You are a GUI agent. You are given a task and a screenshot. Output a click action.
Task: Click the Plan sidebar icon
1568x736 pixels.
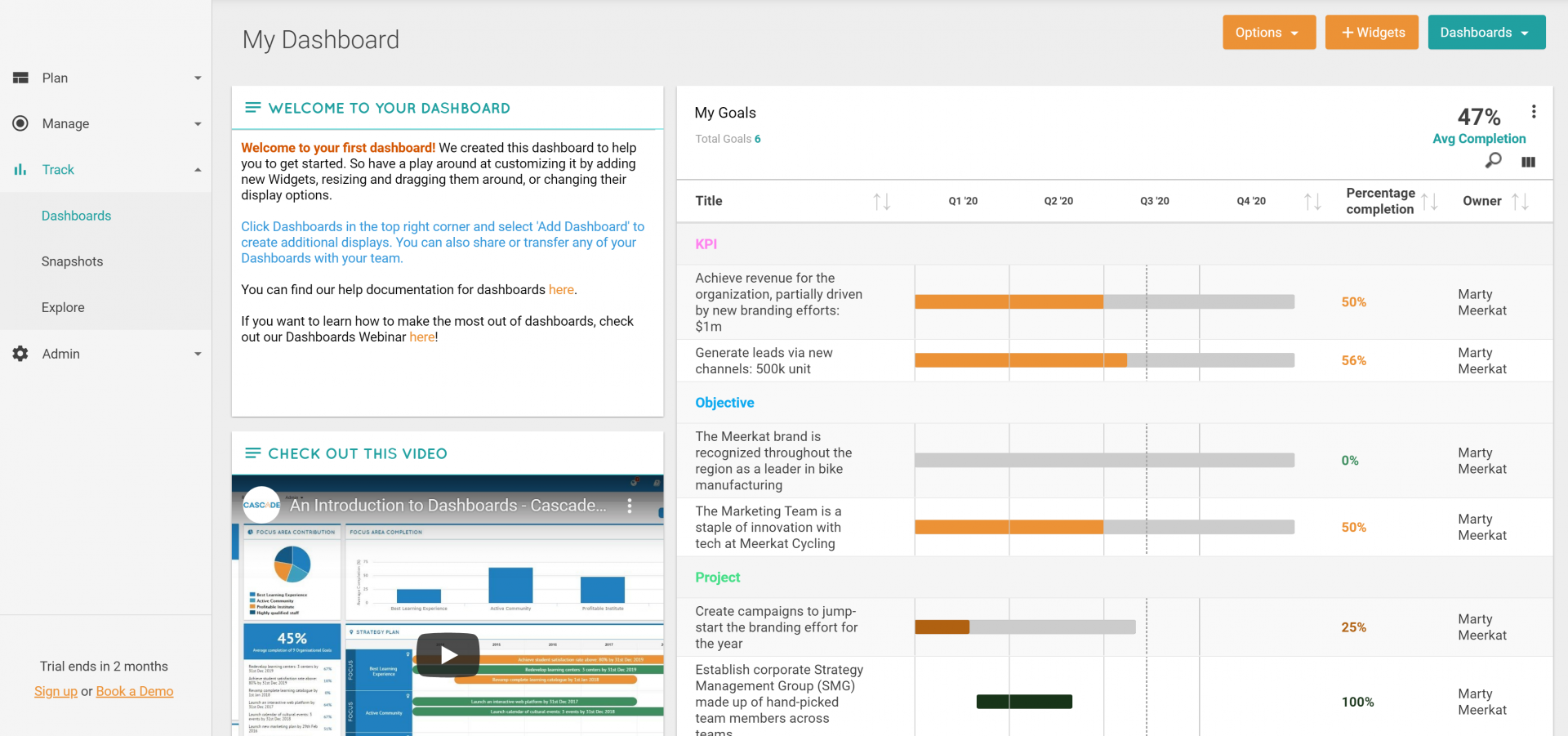click(20, 78)
